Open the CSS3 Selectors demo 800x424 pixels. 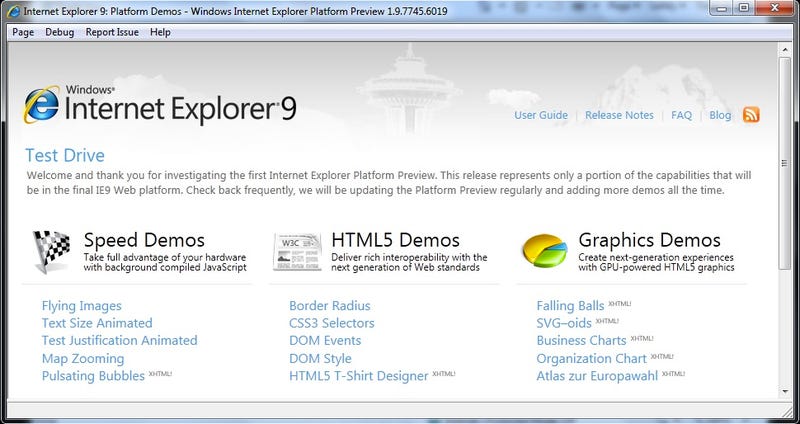[332, 323]
